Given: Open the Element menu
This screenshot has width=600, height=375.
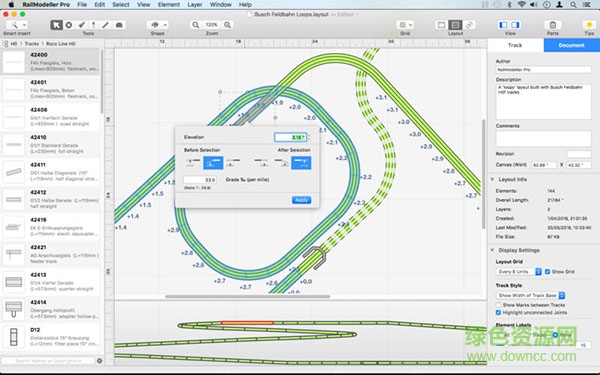Looking at the screenshot, I should 169,5.
